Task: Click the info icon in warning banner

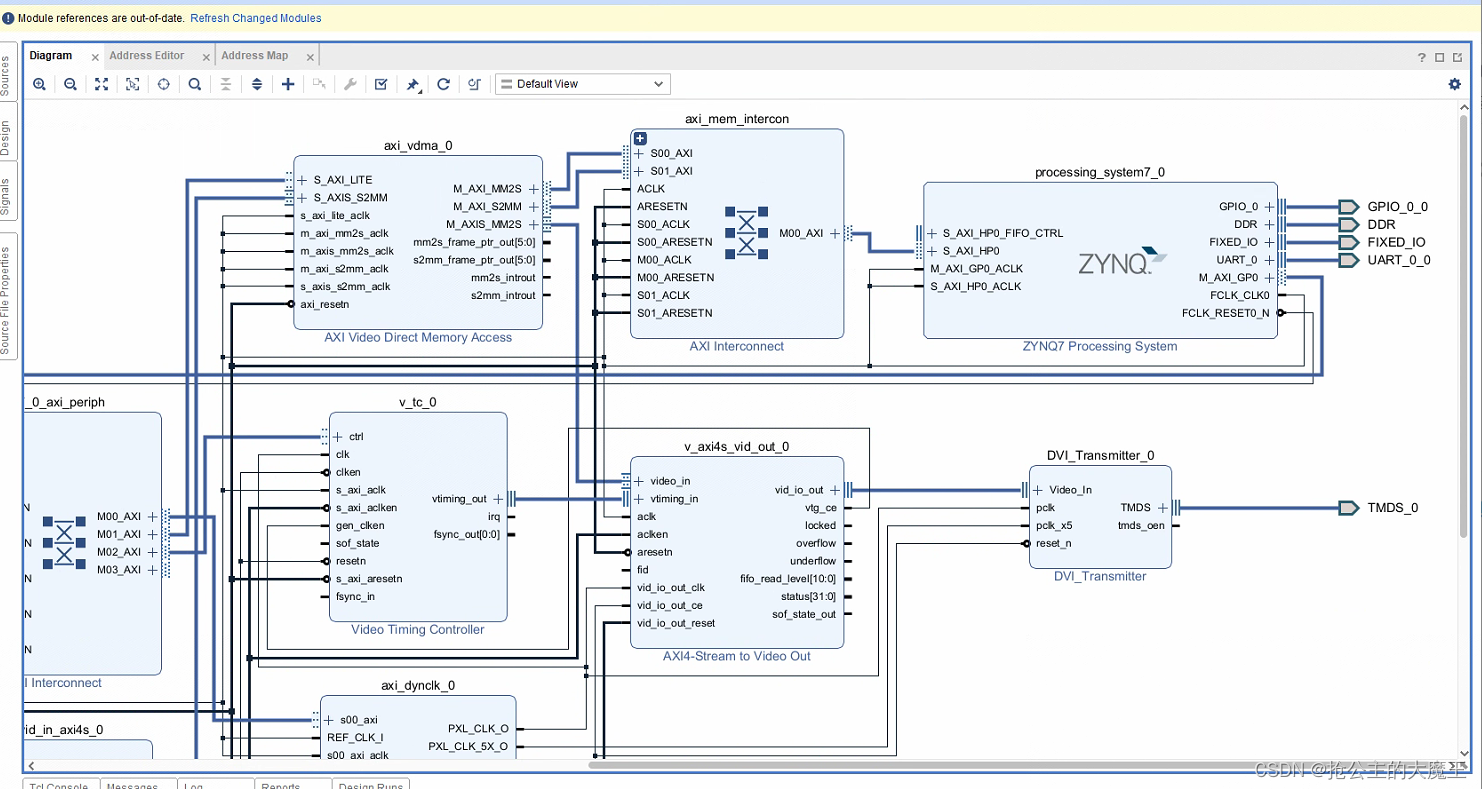Action: point(8,18)
